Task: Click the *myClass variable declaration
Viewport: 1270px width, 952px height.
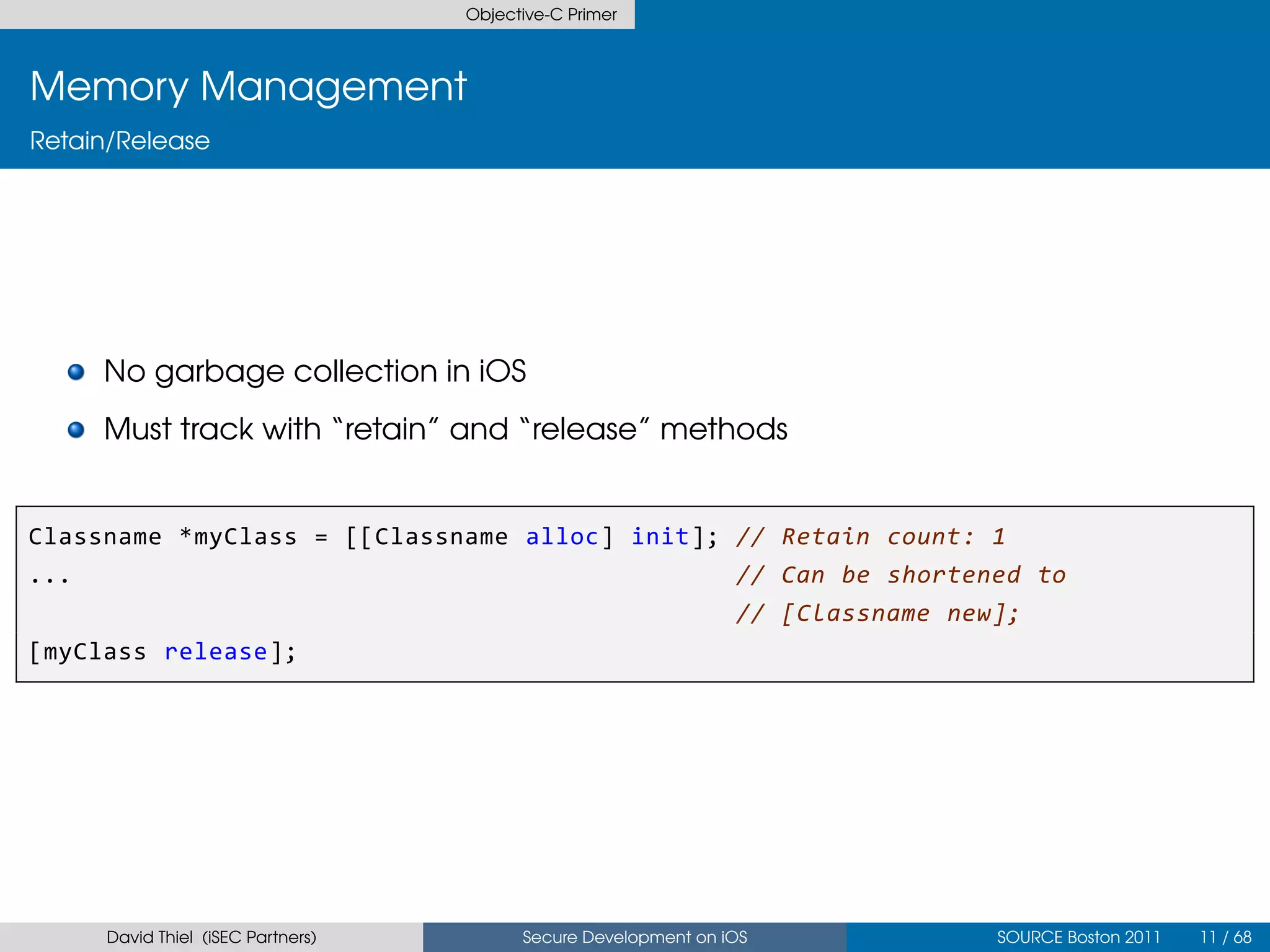Action: coord(238,537)
